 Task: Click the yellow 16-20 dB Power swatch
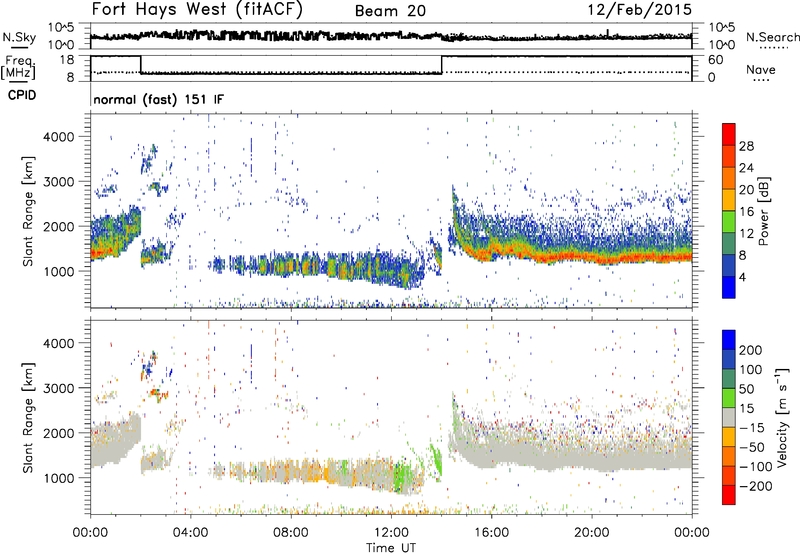point(729,200)
